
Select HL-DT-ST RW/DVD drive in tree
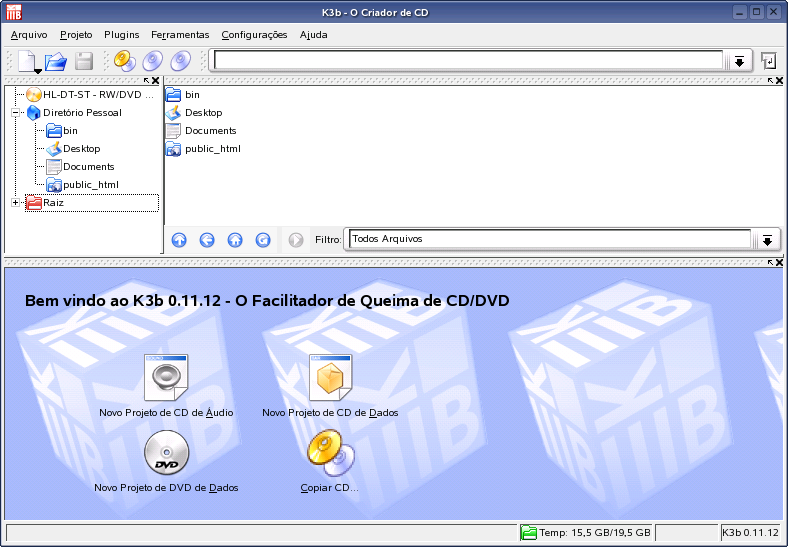click(90, 95)
